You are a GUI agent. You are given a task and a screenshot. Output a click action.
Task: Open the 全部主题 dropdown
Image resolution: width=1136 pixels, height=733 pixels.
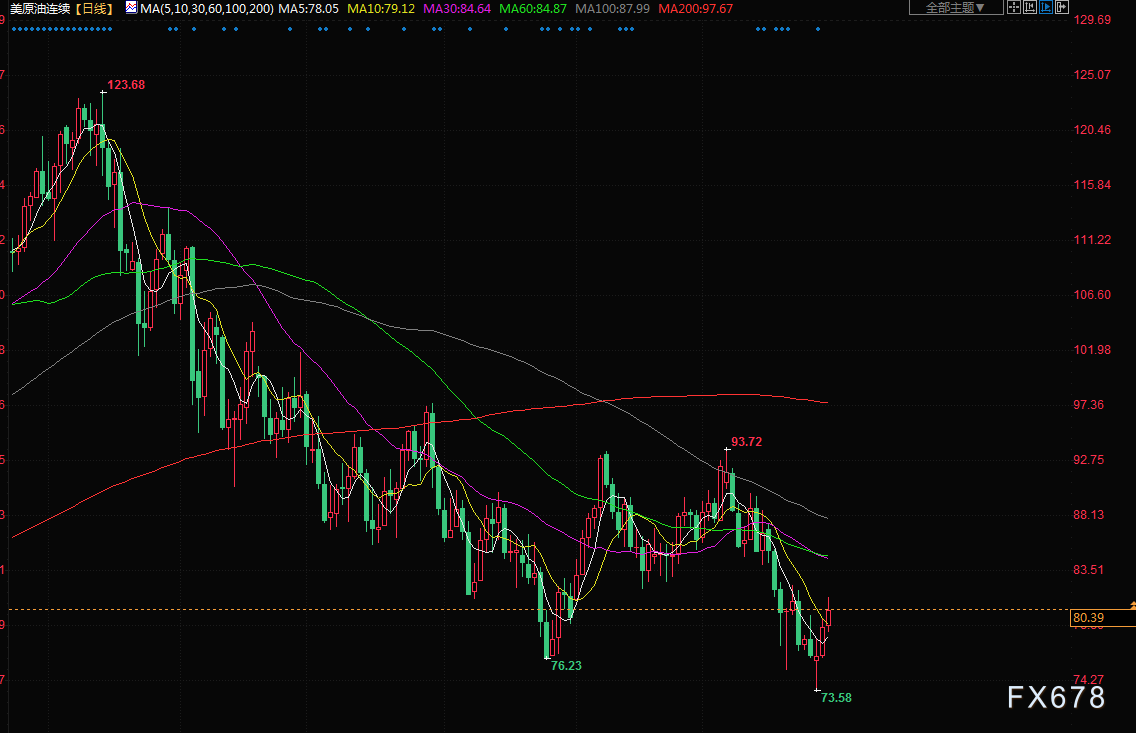click(956, 7)
